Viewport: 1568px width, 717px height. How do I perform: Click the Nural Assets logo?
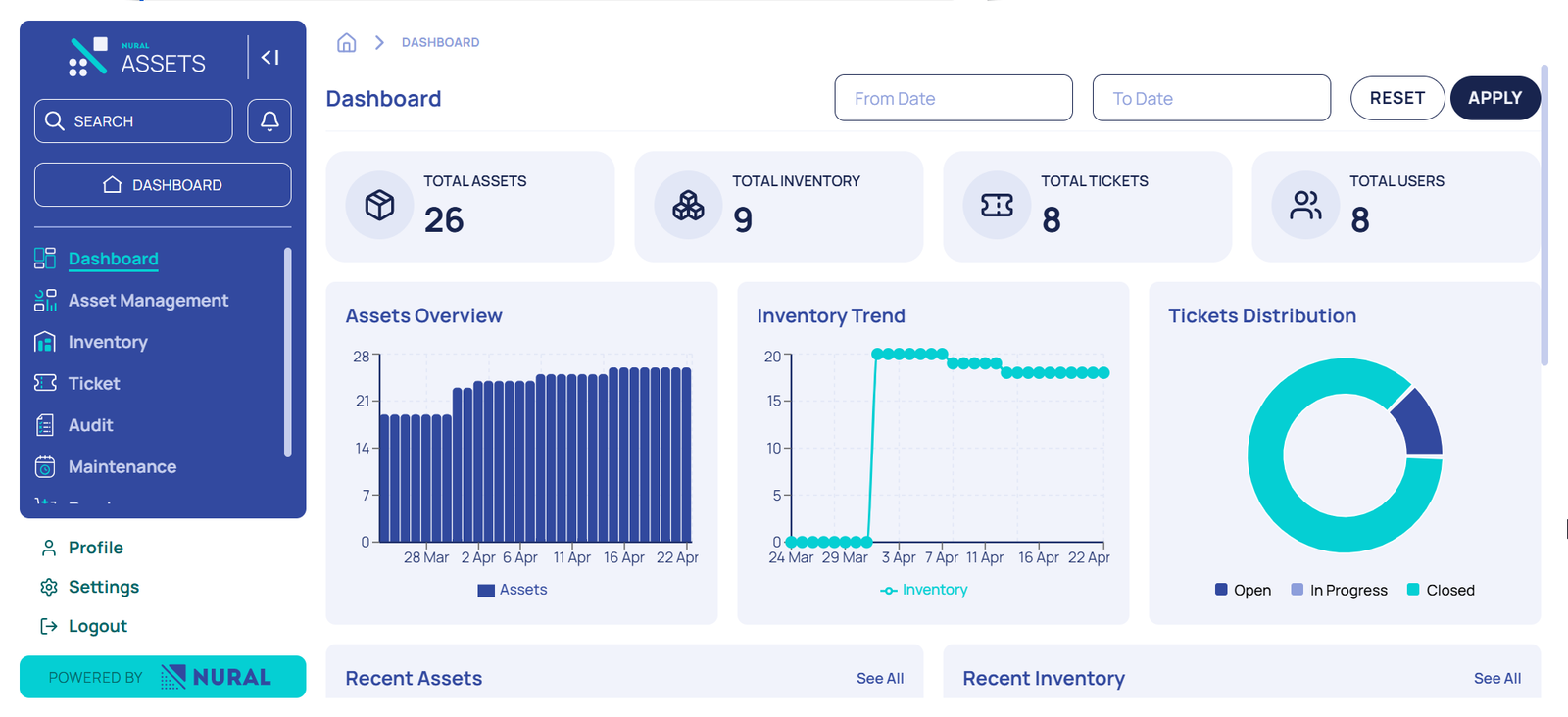(x=137, y=58)
